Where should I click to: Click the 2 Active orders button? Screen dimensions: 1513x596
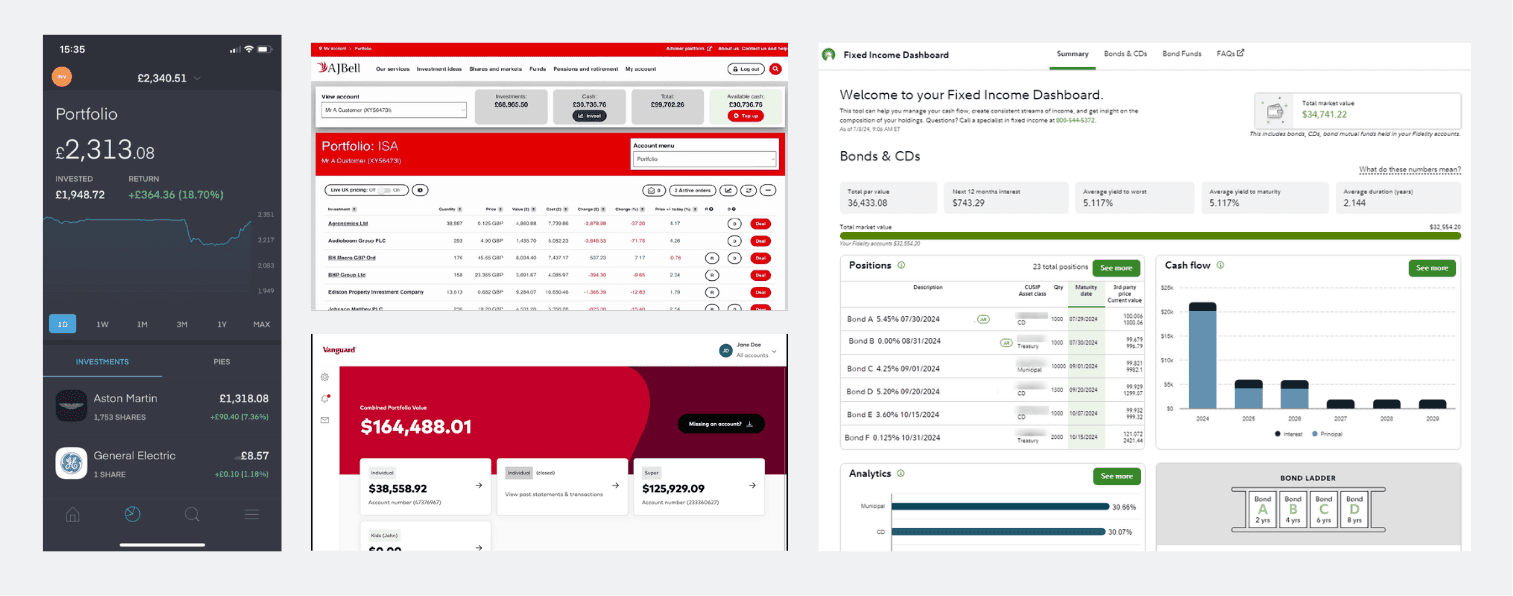coord(691,189)
